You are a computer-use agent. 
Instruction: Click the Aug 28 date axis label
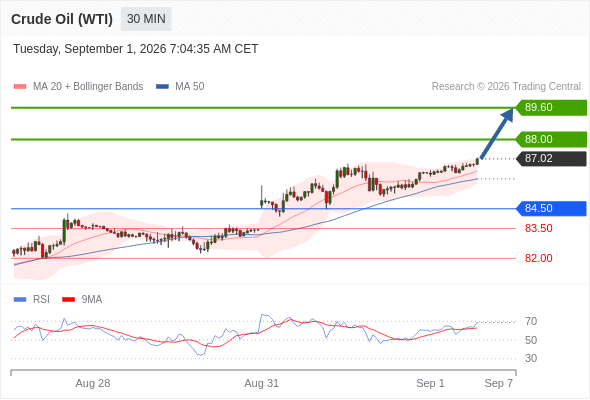[x=93, y=383]
